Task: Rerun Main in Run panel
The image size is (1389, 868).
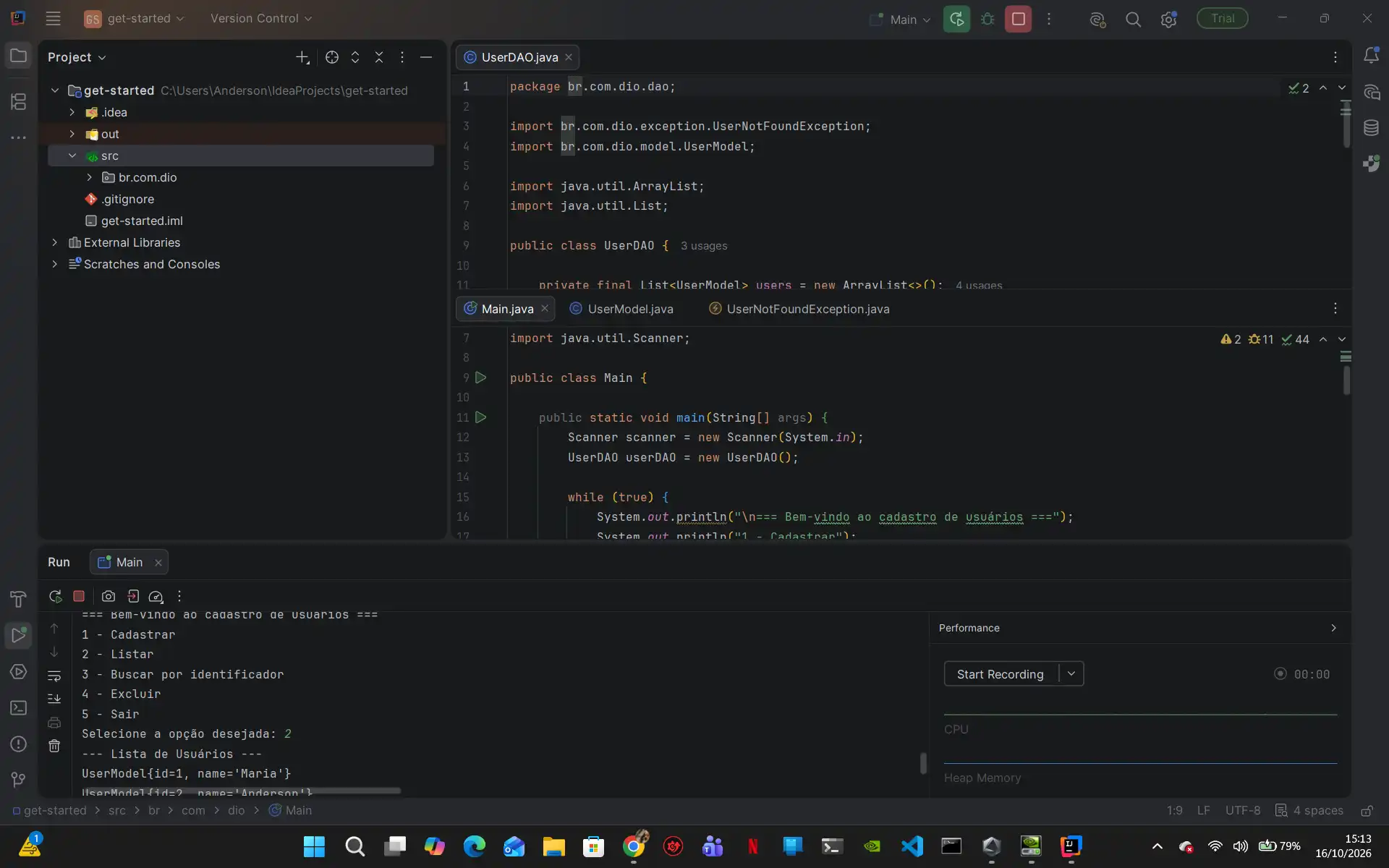Action: point(55,597)
